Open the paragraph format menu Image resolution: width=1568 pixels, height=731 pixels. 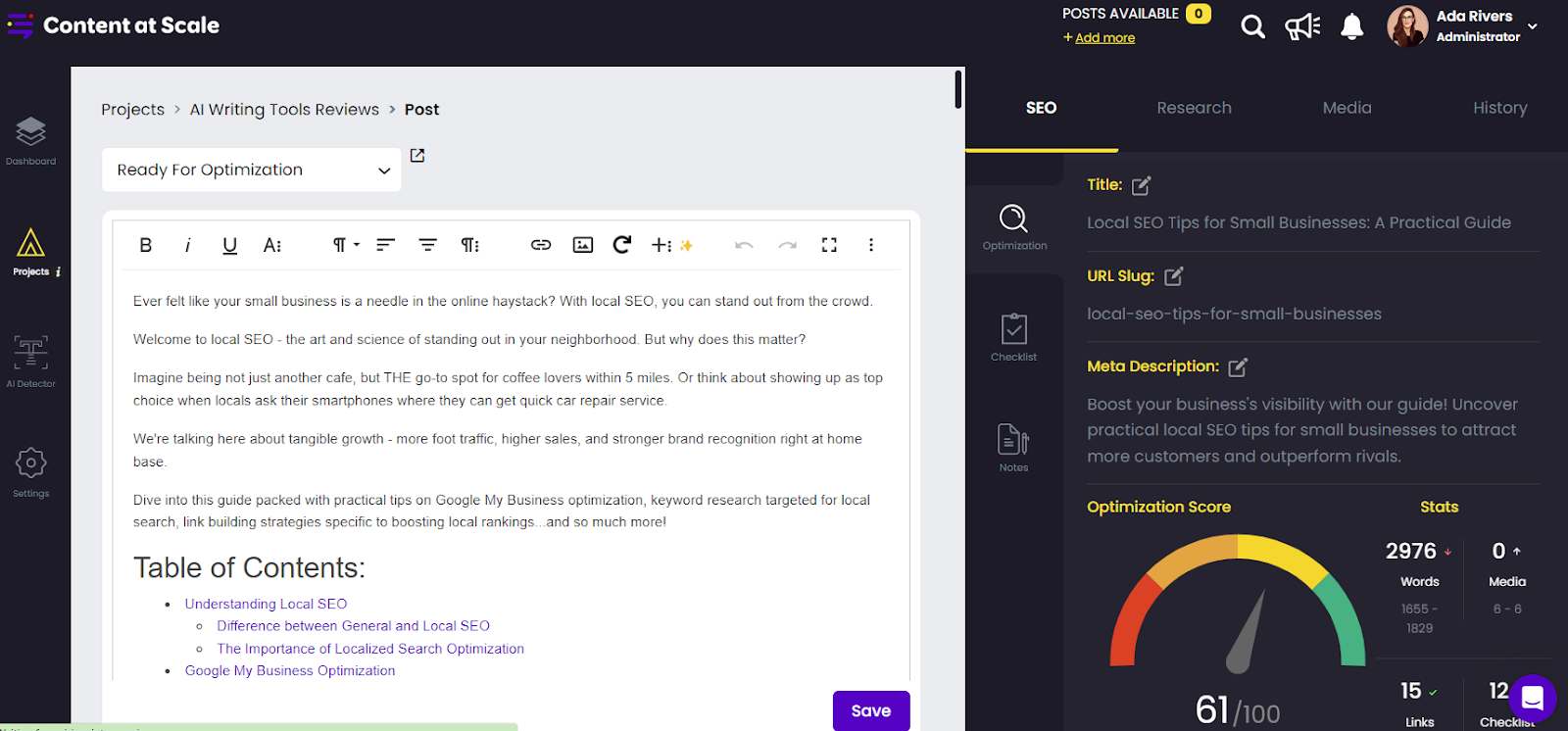point(346,245)
